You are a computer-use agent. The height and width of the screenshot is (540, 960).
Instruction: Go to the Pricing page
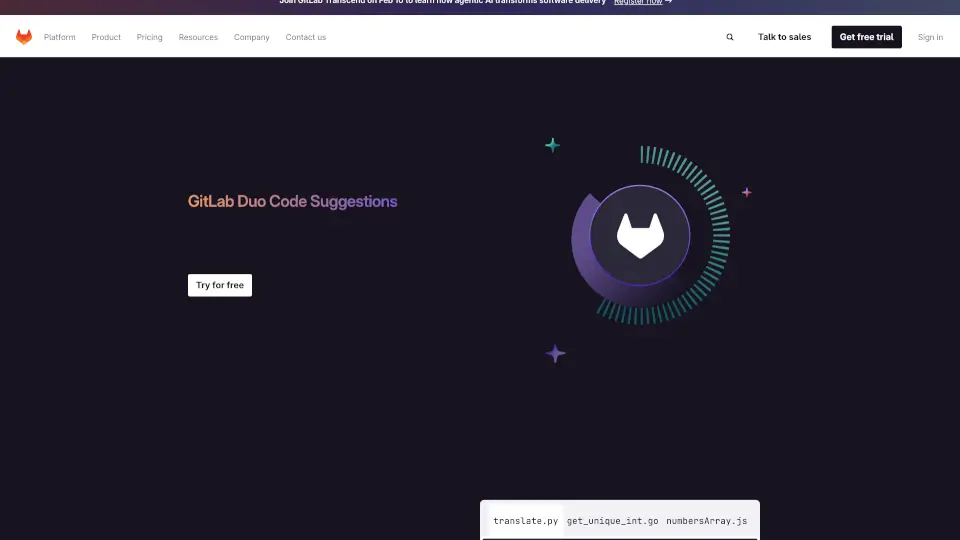(149, 37)
